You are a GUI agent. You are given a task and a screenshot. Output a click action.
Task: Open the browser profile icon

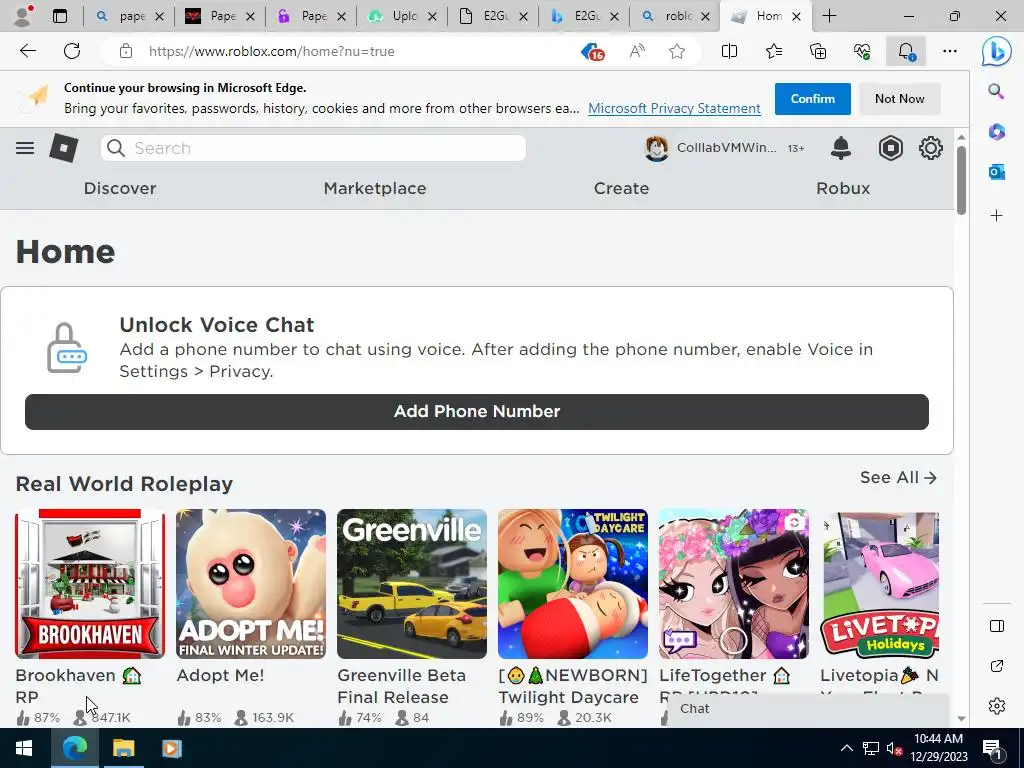(x=24, y=16)
